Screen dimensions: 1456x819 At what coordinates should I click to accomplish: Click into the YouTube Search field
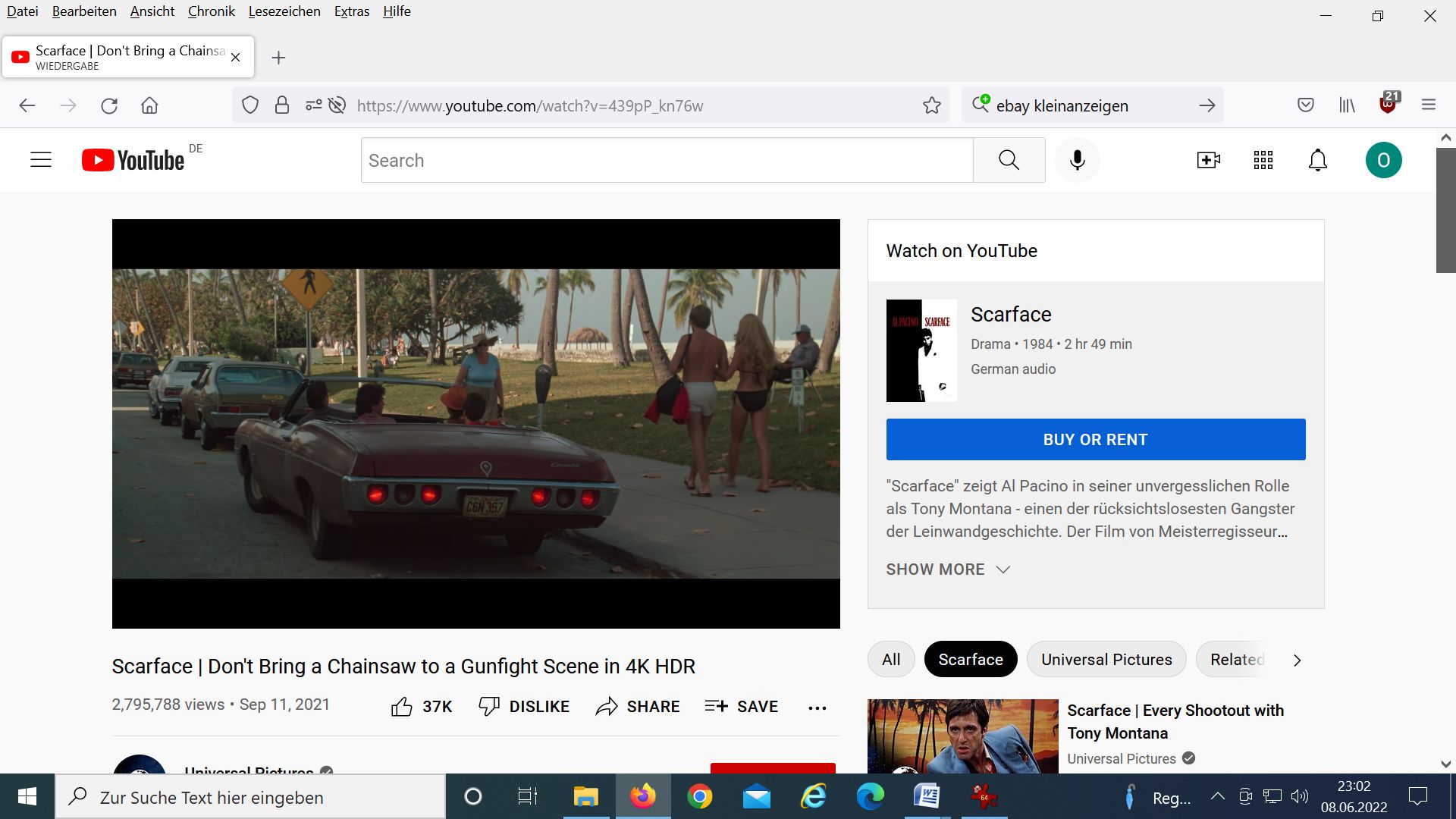[667, 160]
